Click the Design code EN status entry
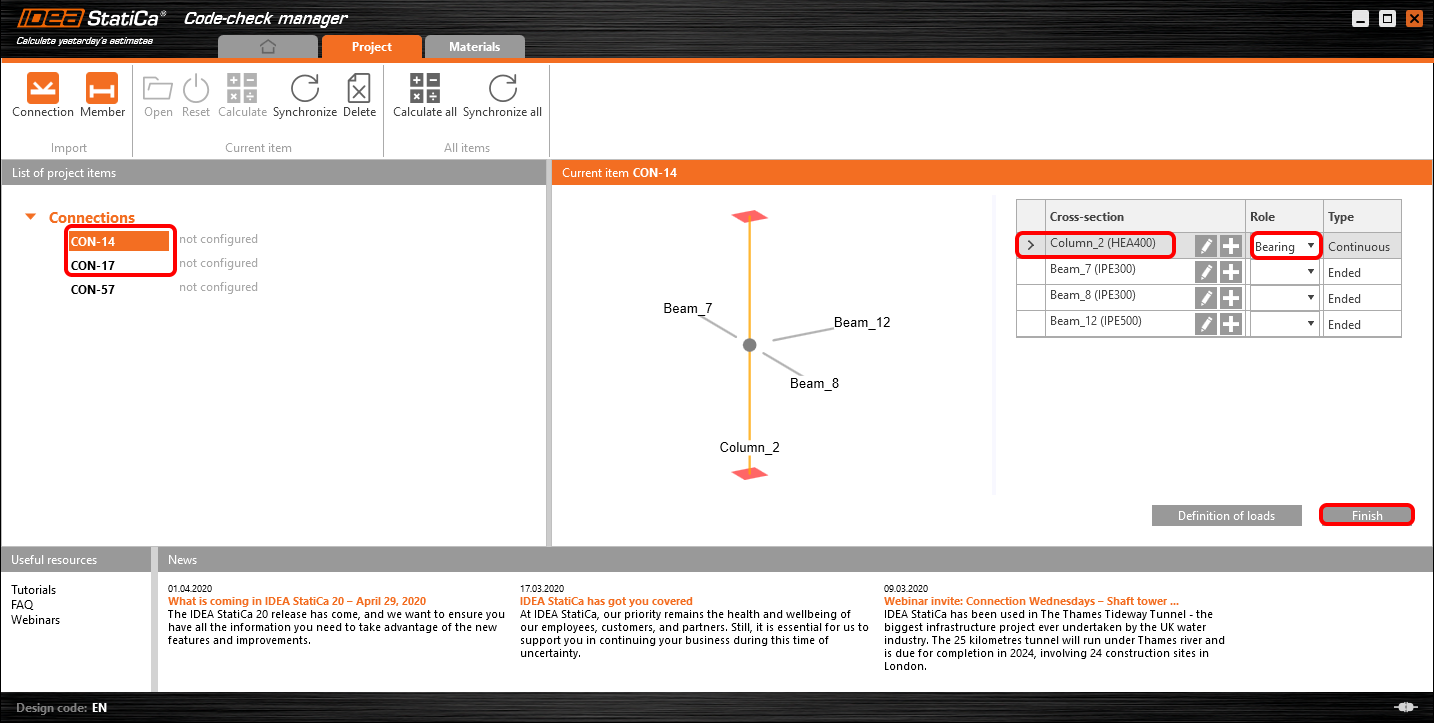The image size is (1434, 723). [x=62, y=708]
